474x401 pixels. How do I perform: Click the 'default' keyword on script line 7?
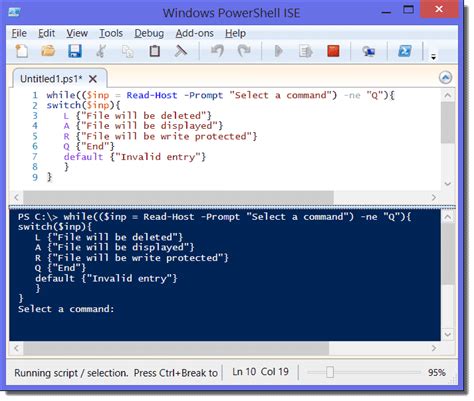pyautogui.click(x=83, y=157)
